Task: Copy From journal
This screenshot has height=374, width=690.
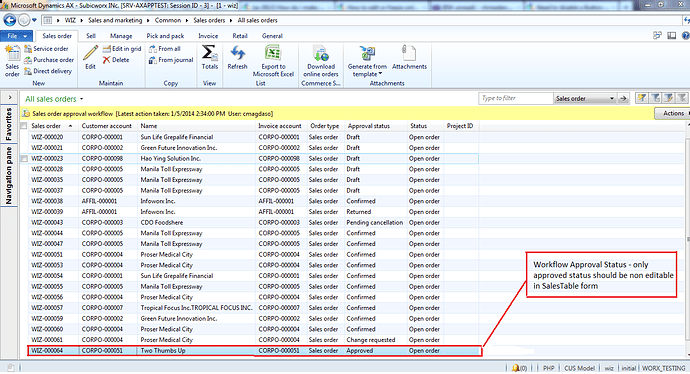Action: point(171,60)
